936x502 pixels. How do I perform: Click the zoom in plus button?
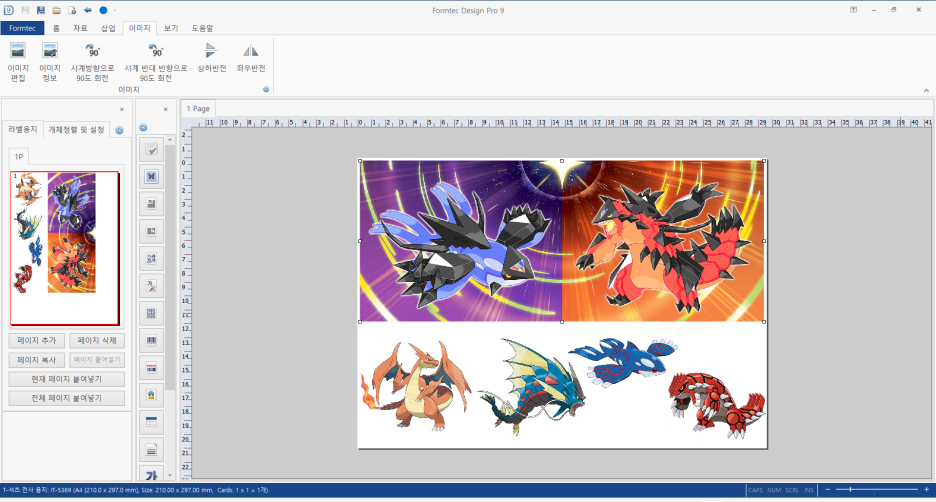click(926, 489)
